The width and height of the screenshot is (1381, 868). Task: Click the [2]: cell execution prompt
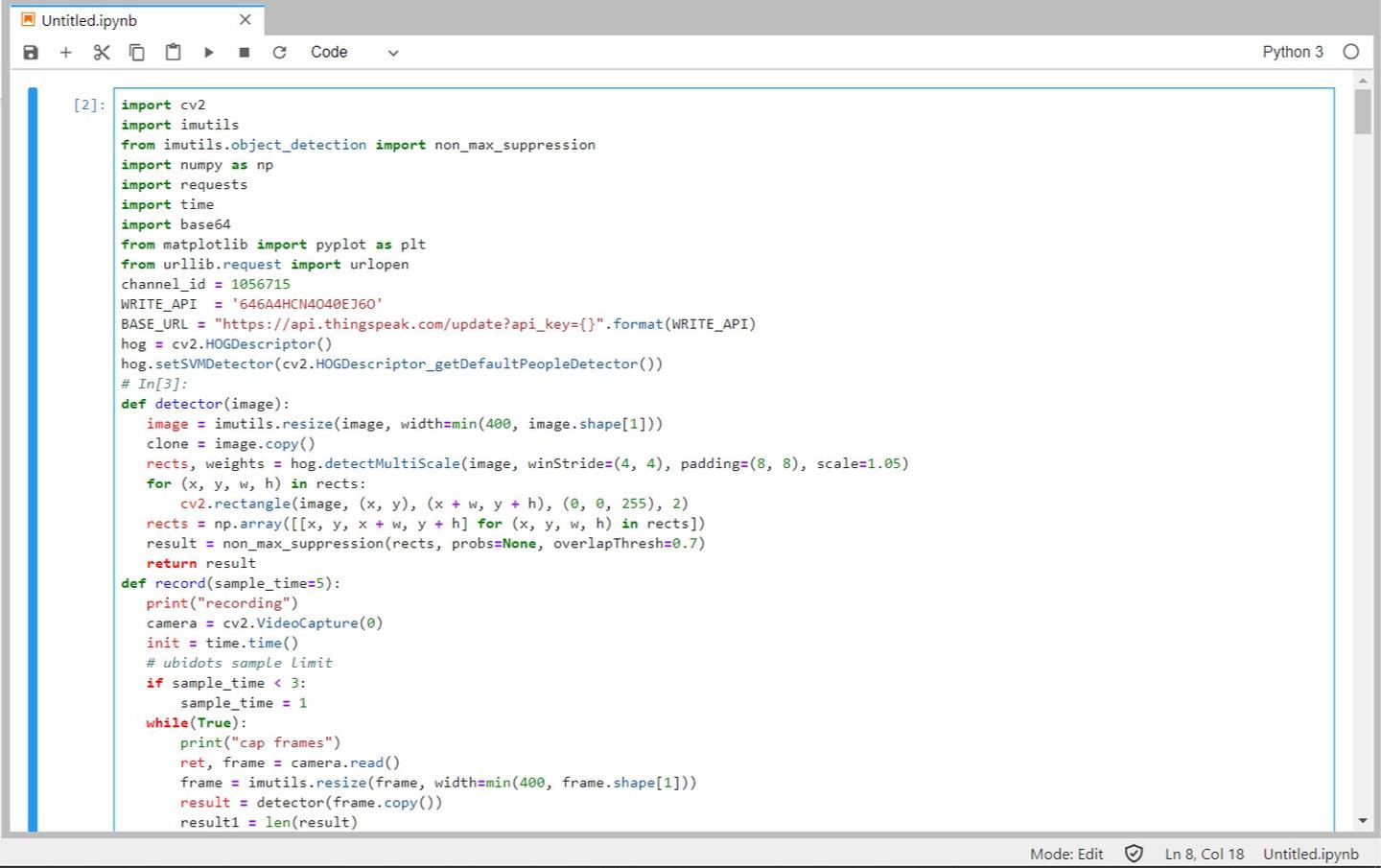89,105
